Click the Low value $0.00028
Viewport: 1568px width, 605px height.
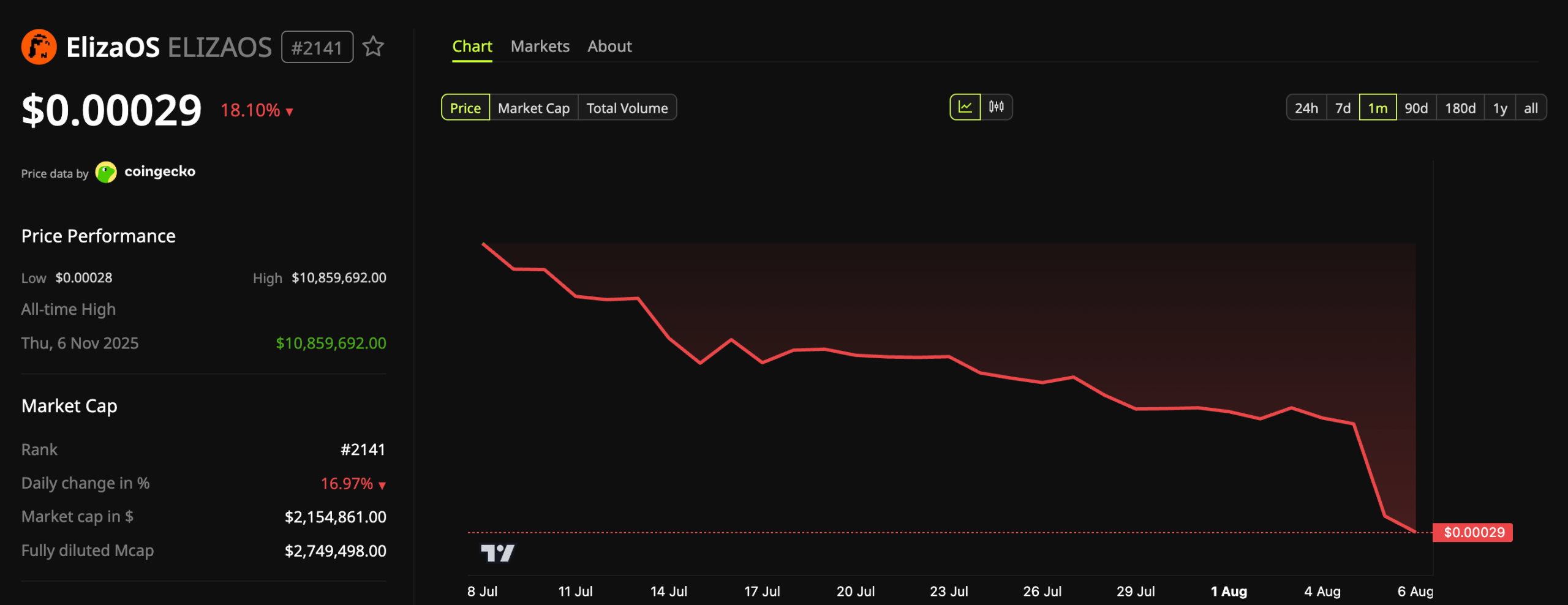pyautogui.click(x=84, y=278)
